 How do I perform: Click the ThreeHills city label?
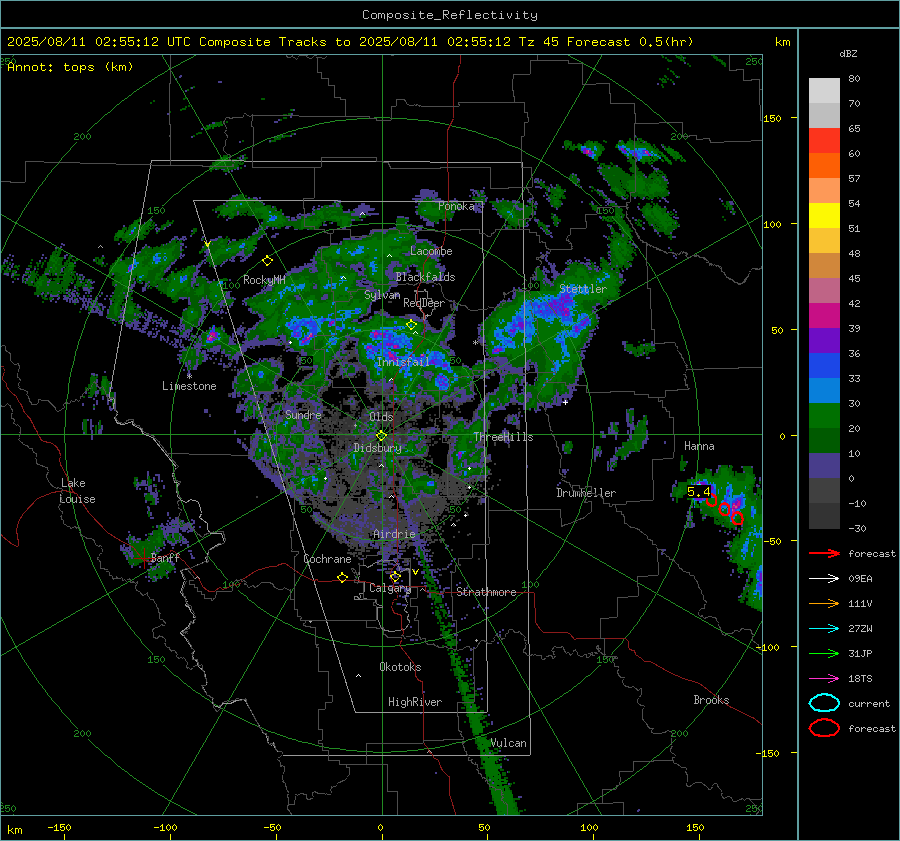tap(503, 437)
